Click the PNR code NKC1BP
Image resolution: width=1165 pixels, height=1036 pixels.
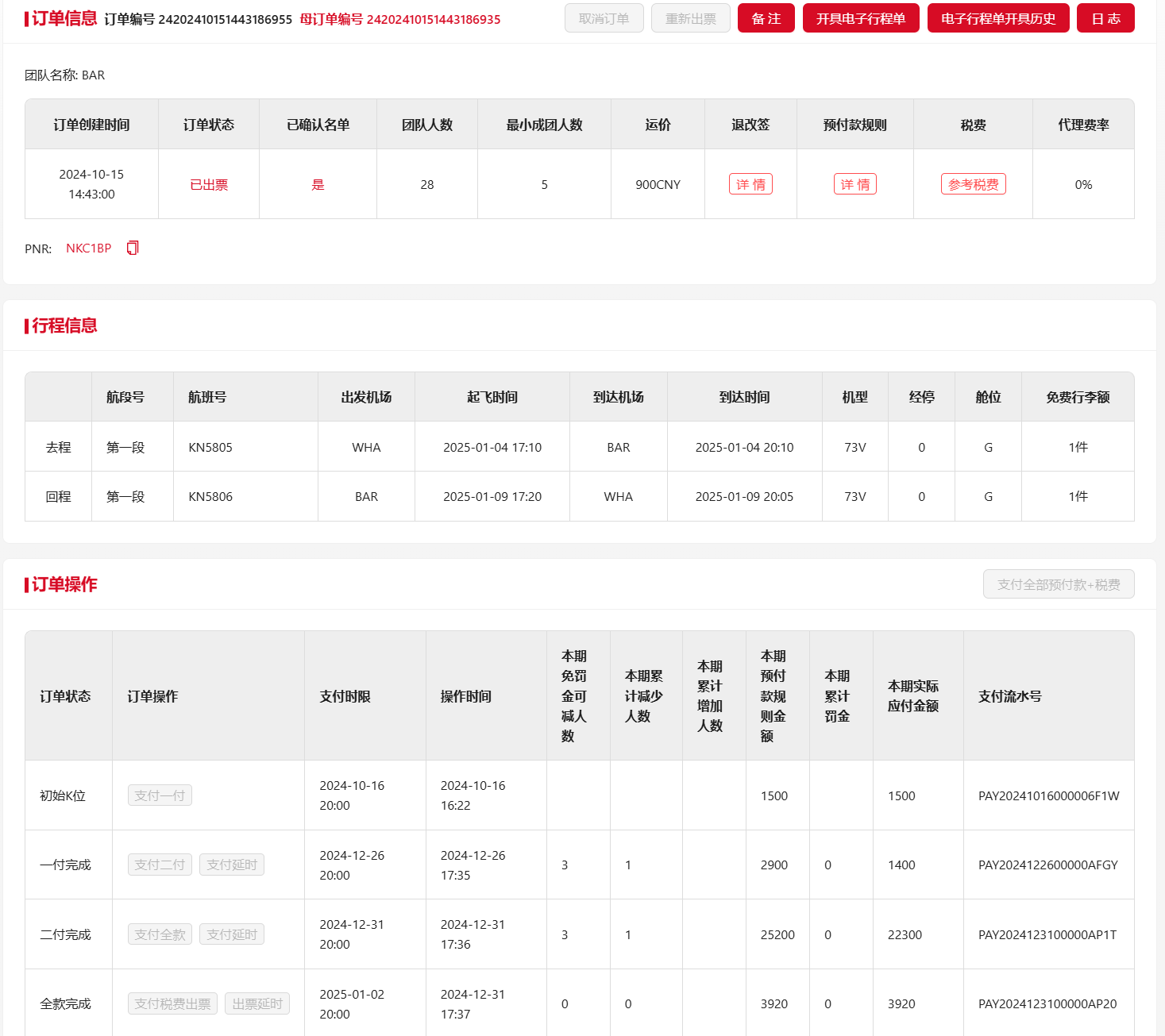(x=88, y=248)
